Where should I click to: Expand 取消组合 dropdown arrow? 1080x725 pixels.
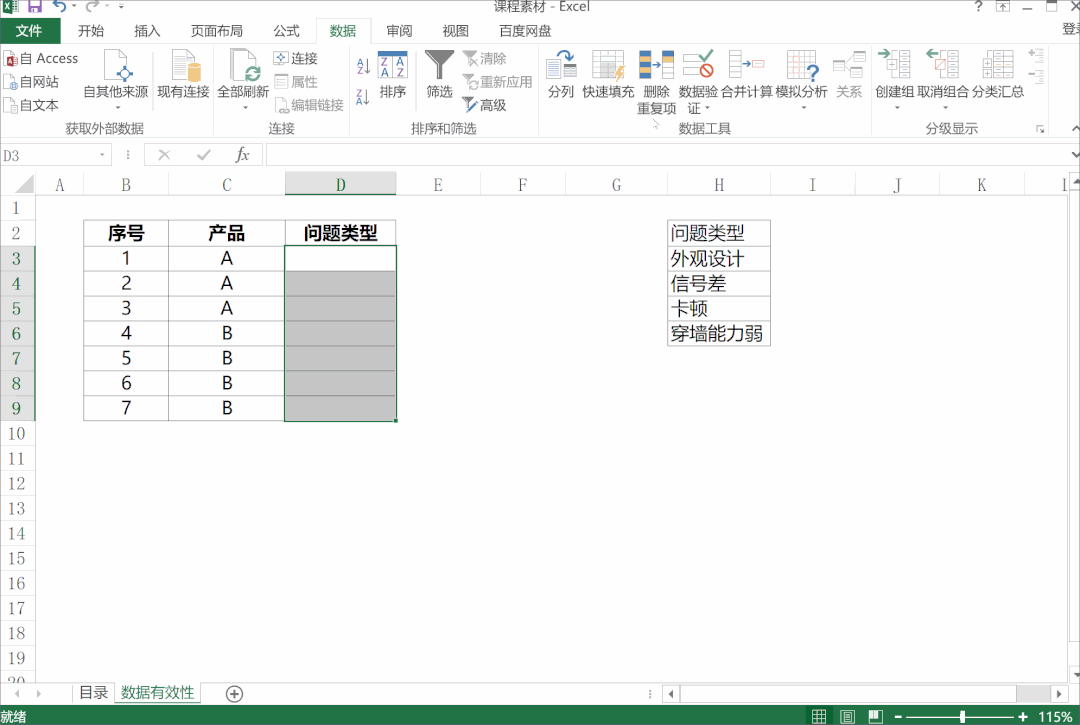(945, 107)
